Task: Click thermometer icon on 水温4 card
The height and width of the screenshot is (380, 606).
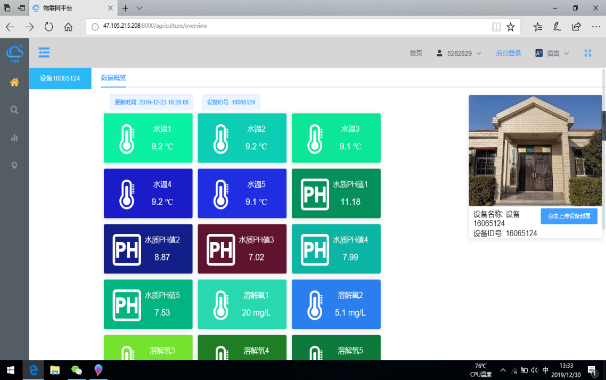Action: [127, 194]
